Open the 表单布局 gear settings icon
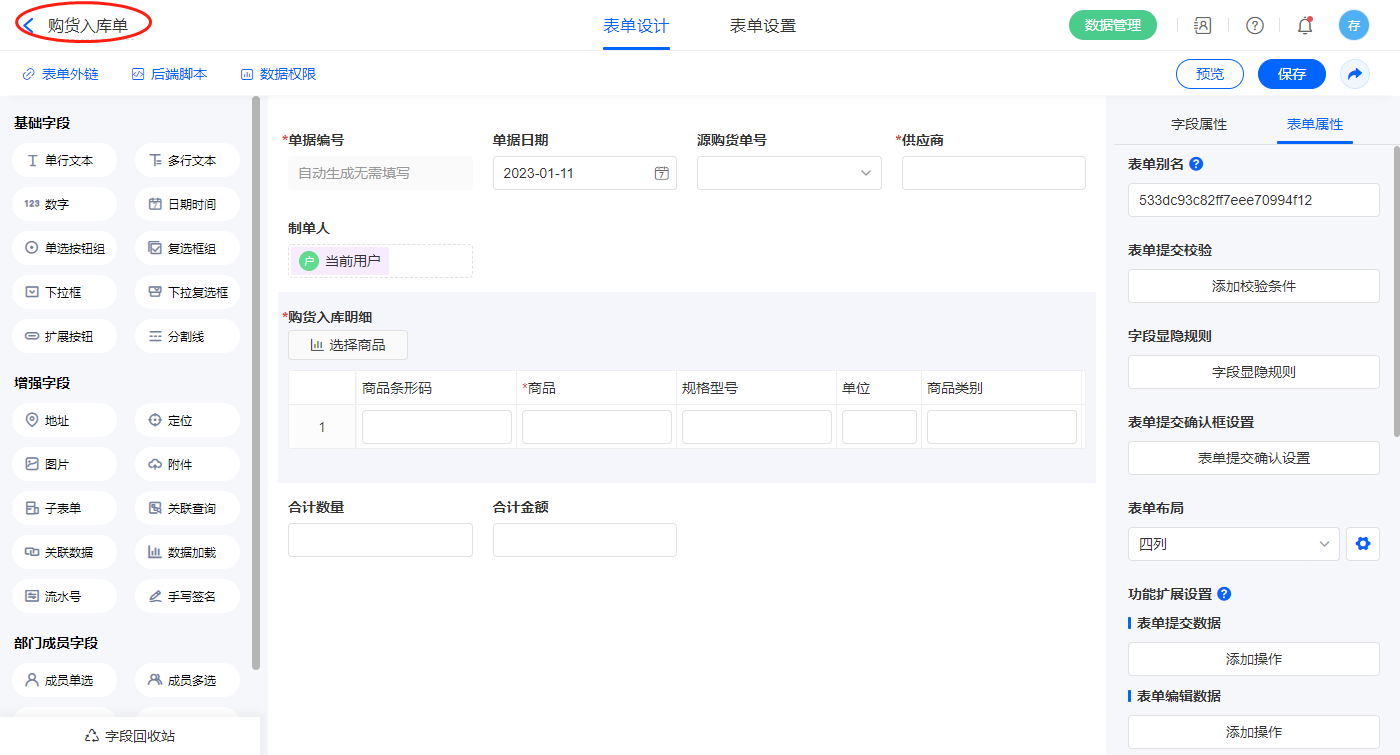1400x755 pixels. 1361,544
